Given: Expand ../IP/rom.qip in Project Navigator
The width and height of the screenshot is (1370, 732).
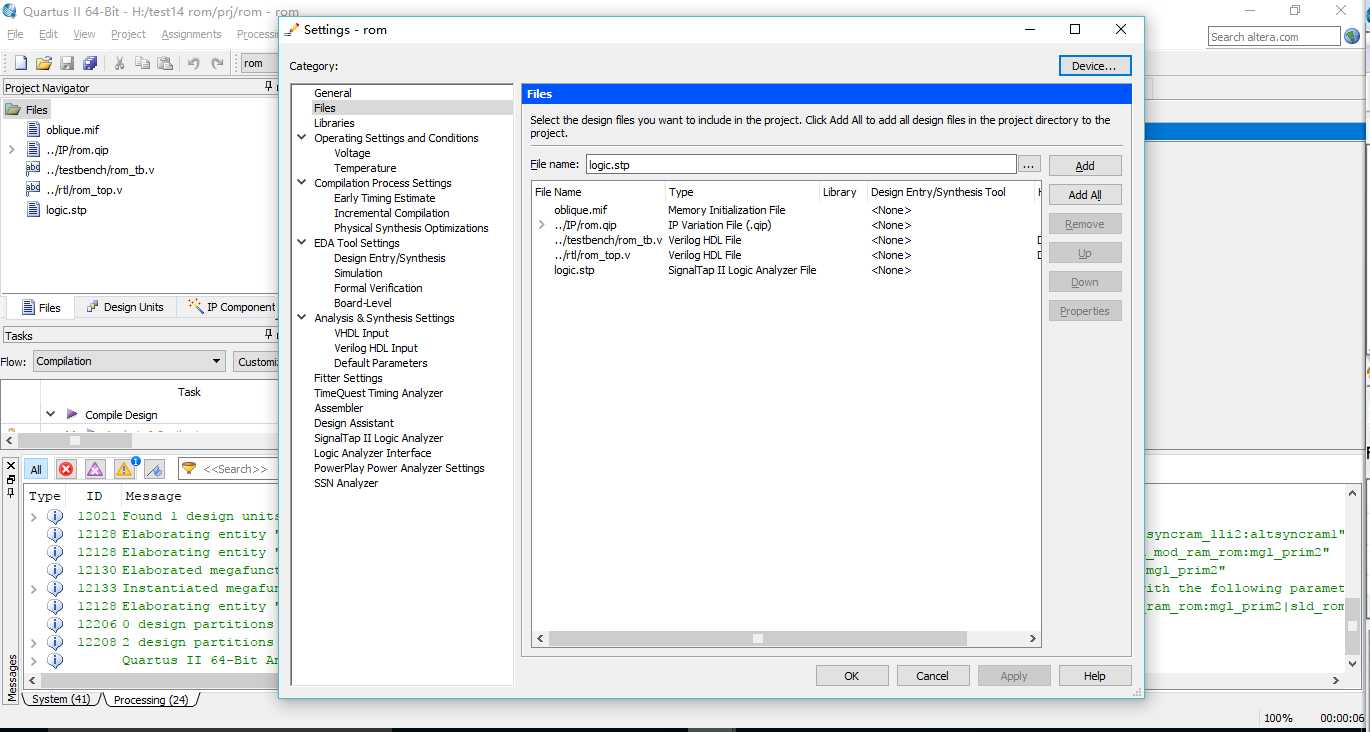Looking at the screenshot, I should 11,150.
